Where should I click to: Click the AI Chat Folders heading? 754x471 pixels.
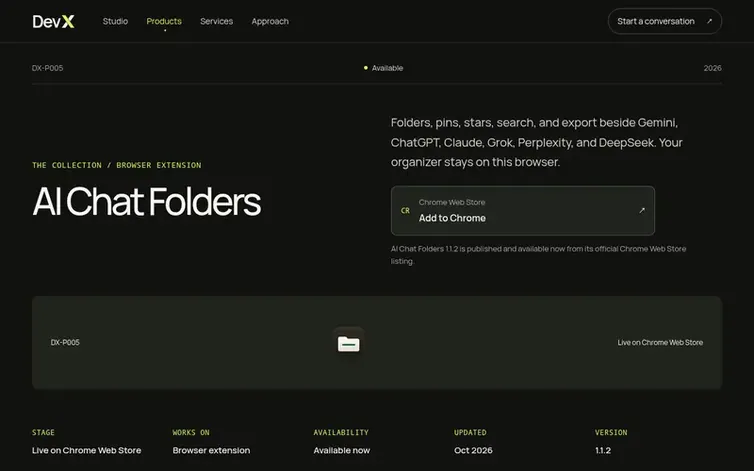pyautogui.click(x=147, y=202)
